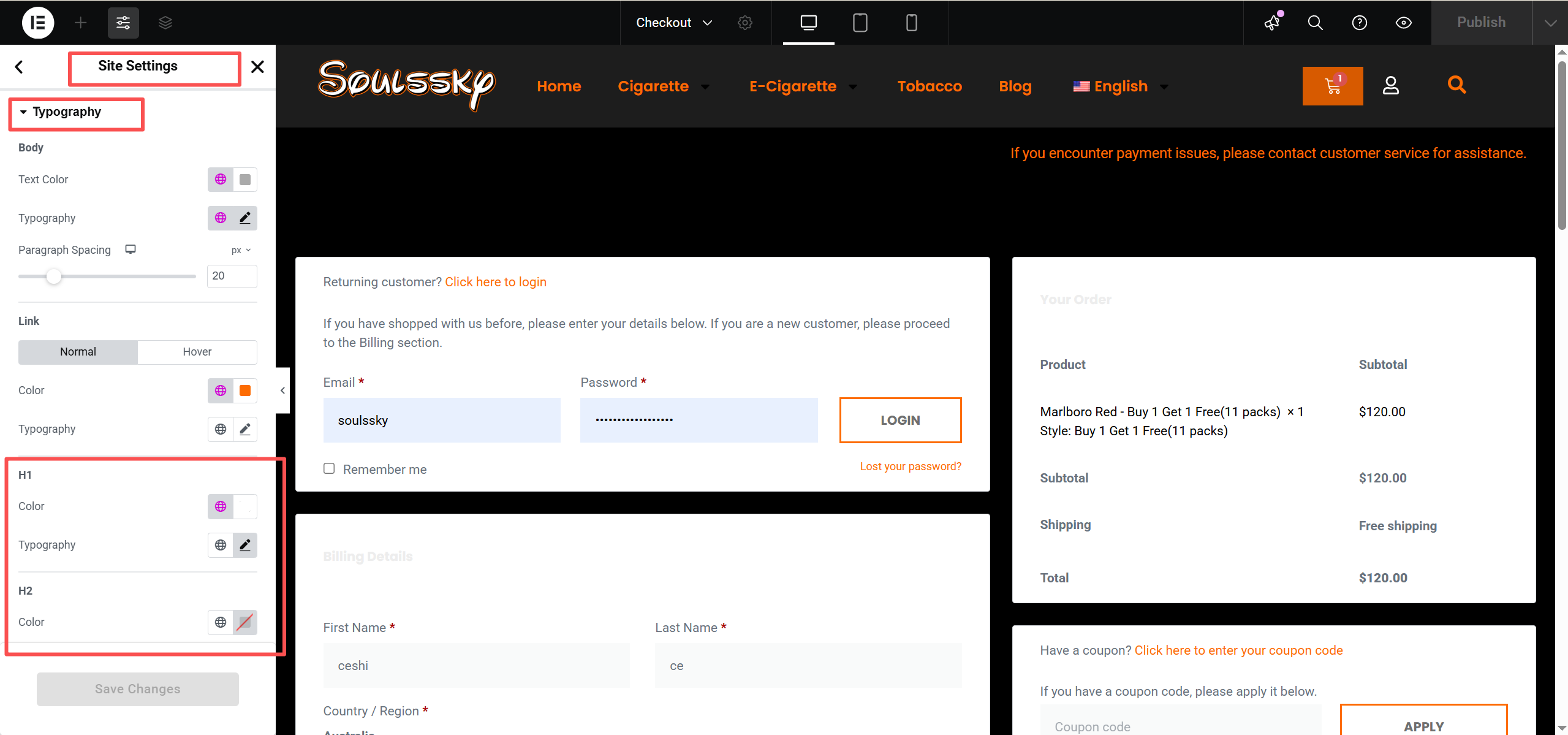Open the Finder search icon in top bar
The image size is (1568, 735).
pyautogui.click(x=1315, y=23)
